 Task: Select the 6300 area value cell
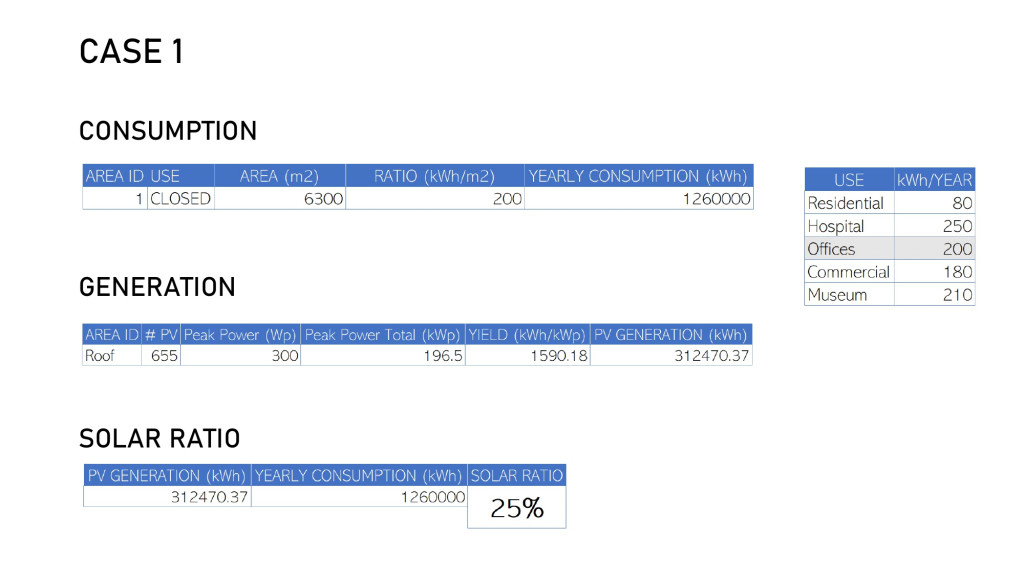[280, 199]
